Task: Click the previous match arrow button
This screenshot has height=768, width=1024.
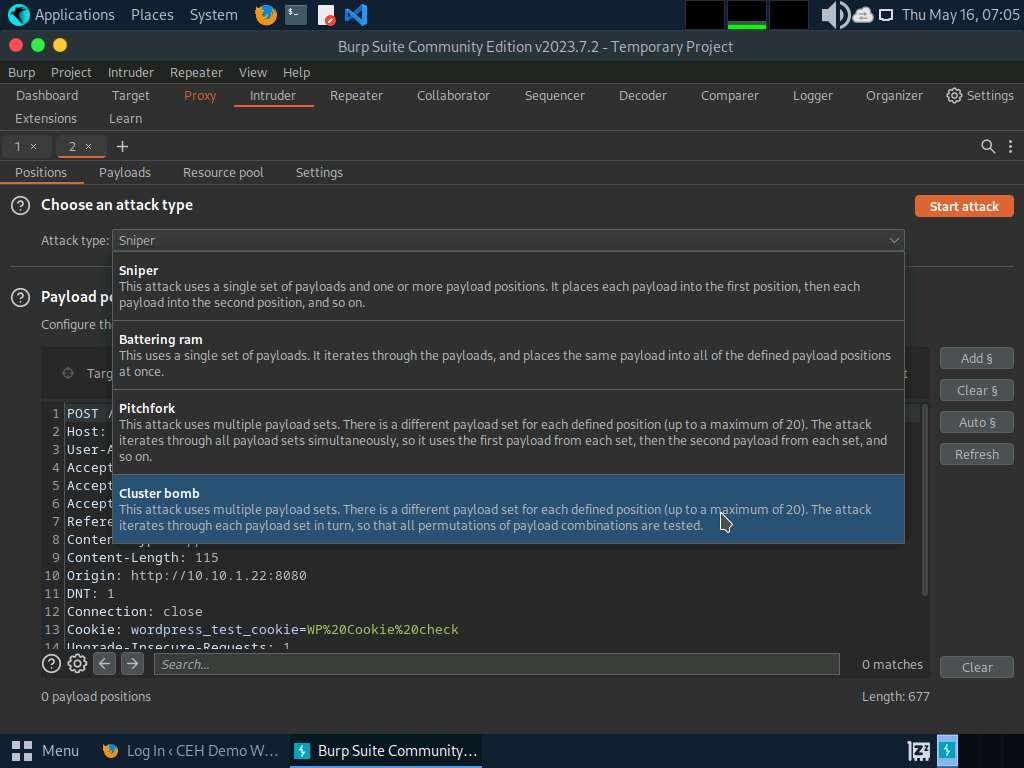Action: pyautogui.click(x=105, y=664)
